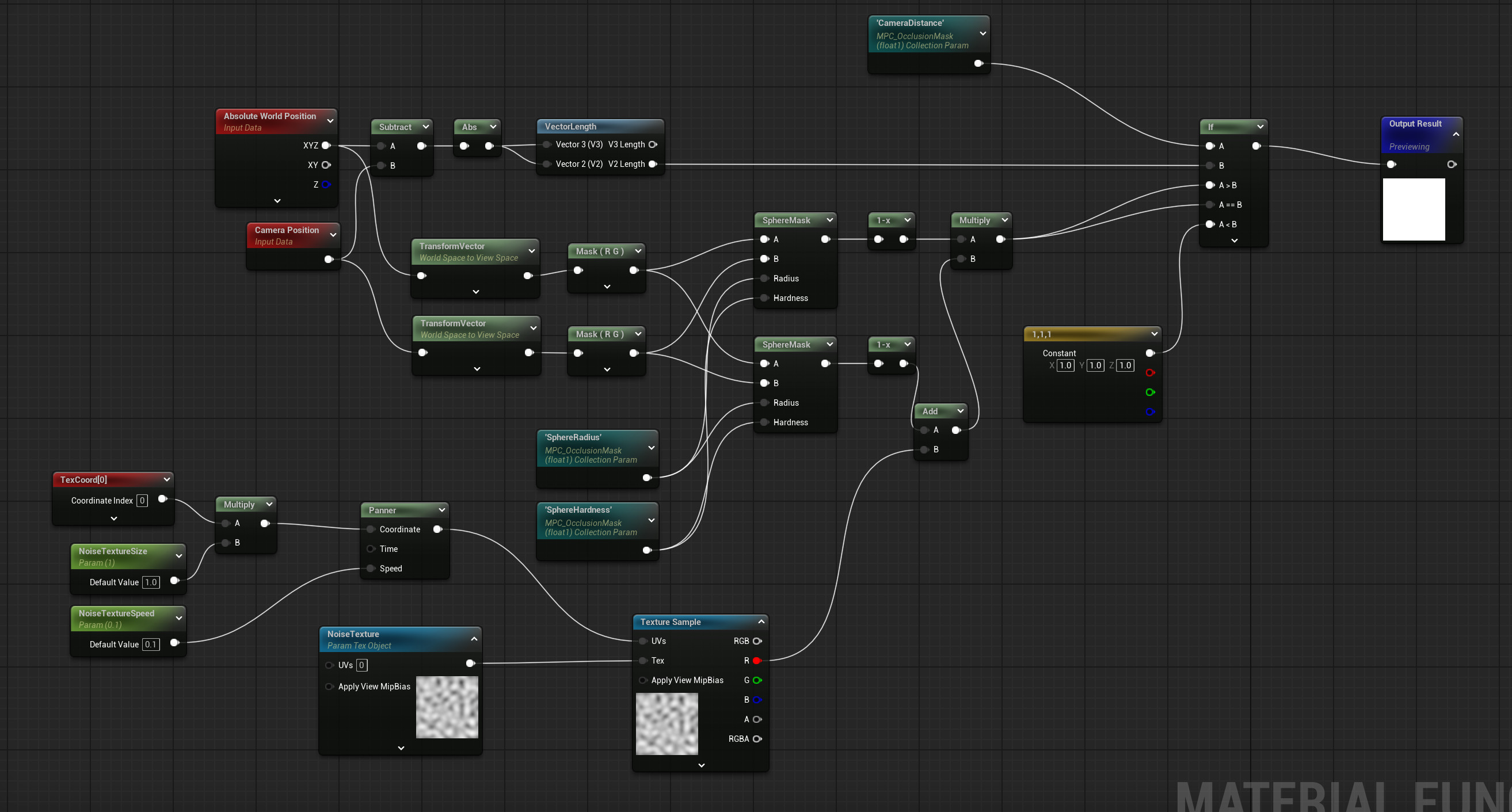Click the Panner Time input pin
Screen dimensions: 1512x812
tap(371, 548)
